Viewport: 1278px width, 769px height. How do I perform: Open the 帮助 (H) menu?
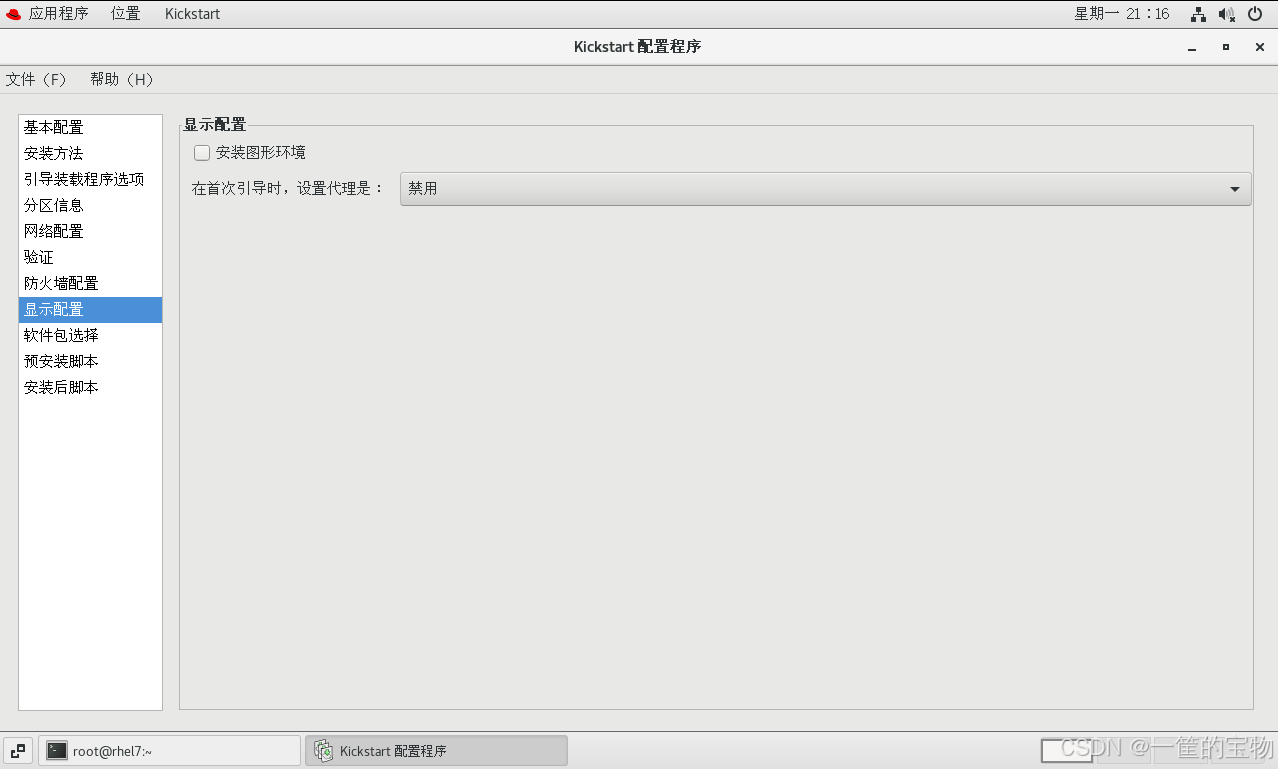[x=122, y=80]
